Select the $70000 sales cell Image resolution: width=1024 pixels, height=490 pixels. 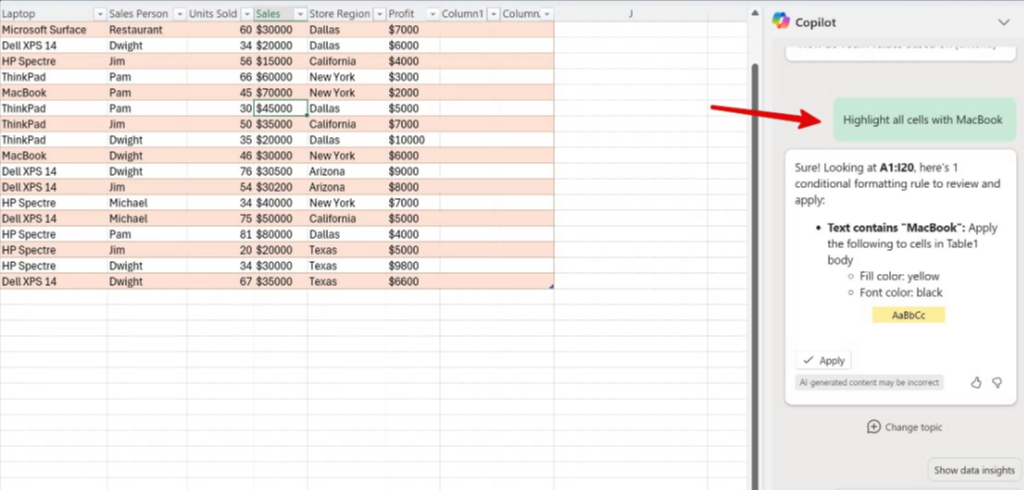(281, 93)
